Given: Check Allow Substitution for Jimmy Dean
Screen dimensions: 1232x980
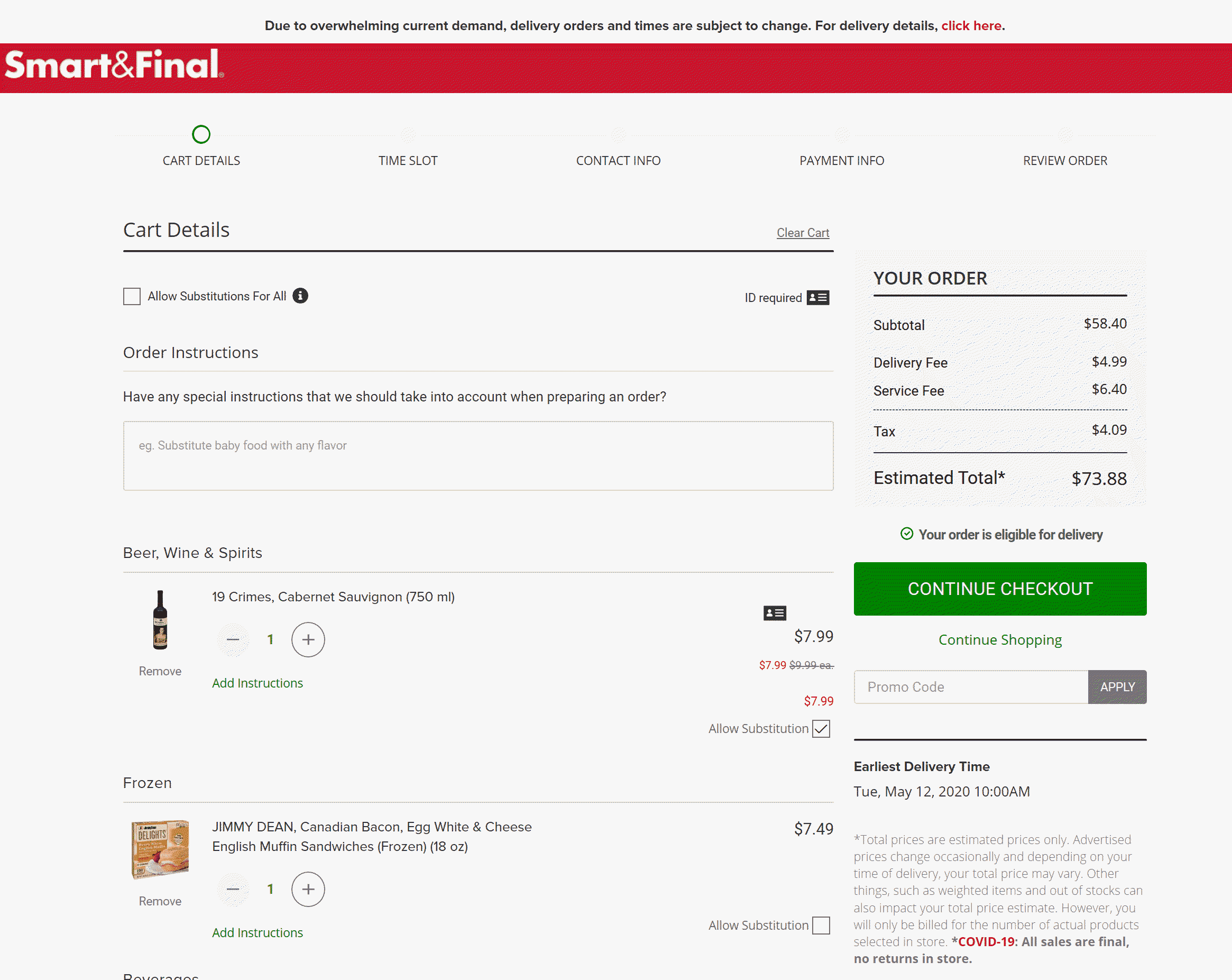Looking at the screenshot, I should [821, 925].
